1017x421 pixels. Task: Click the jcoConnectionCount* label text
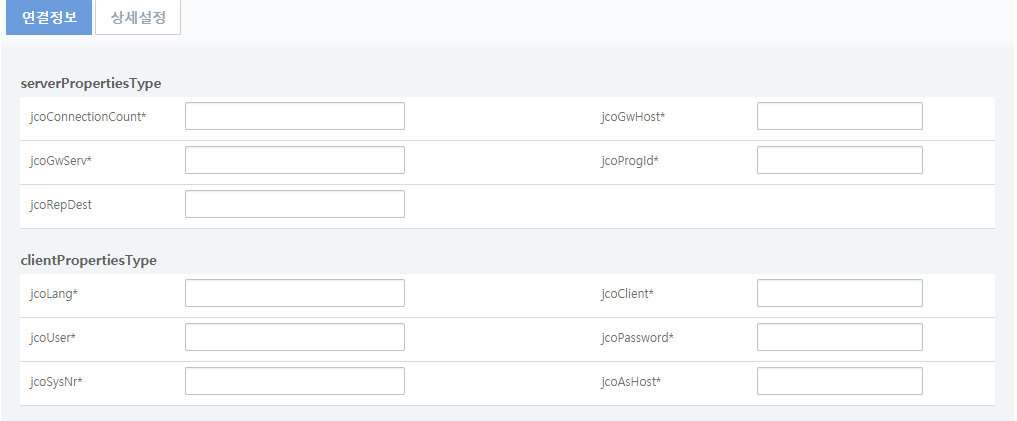coord(88,117)
